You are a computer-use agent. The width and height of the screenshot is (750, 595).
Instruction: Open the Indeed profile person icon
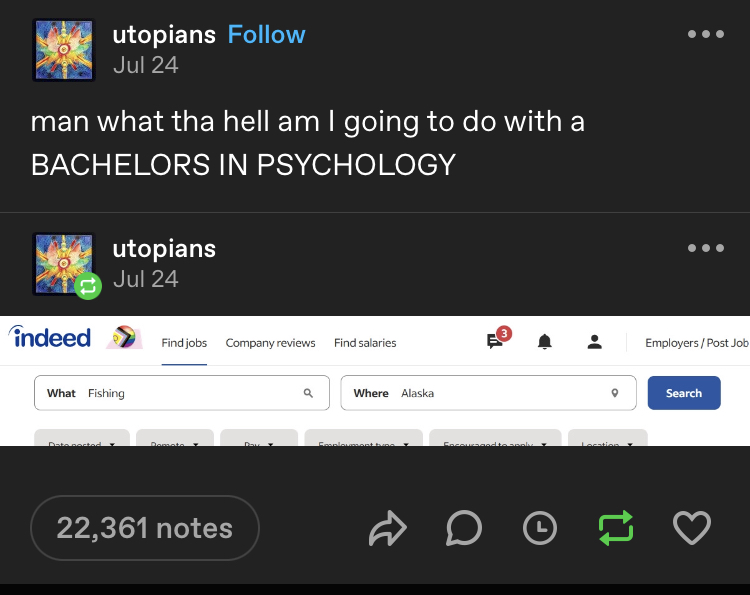click(595, 342)
